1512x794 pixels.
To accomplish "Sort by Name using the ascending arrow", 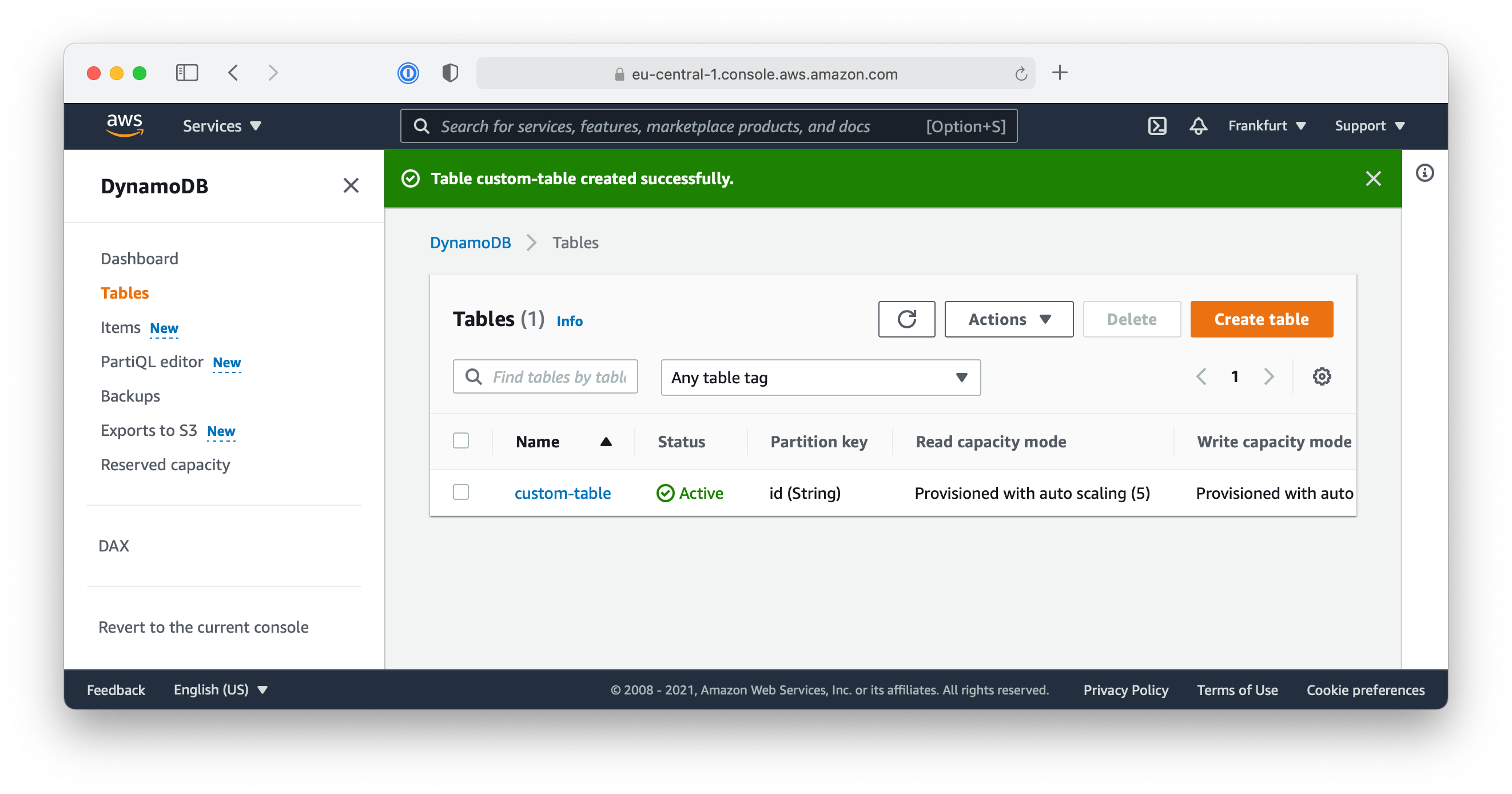I will tap(606, 442).
